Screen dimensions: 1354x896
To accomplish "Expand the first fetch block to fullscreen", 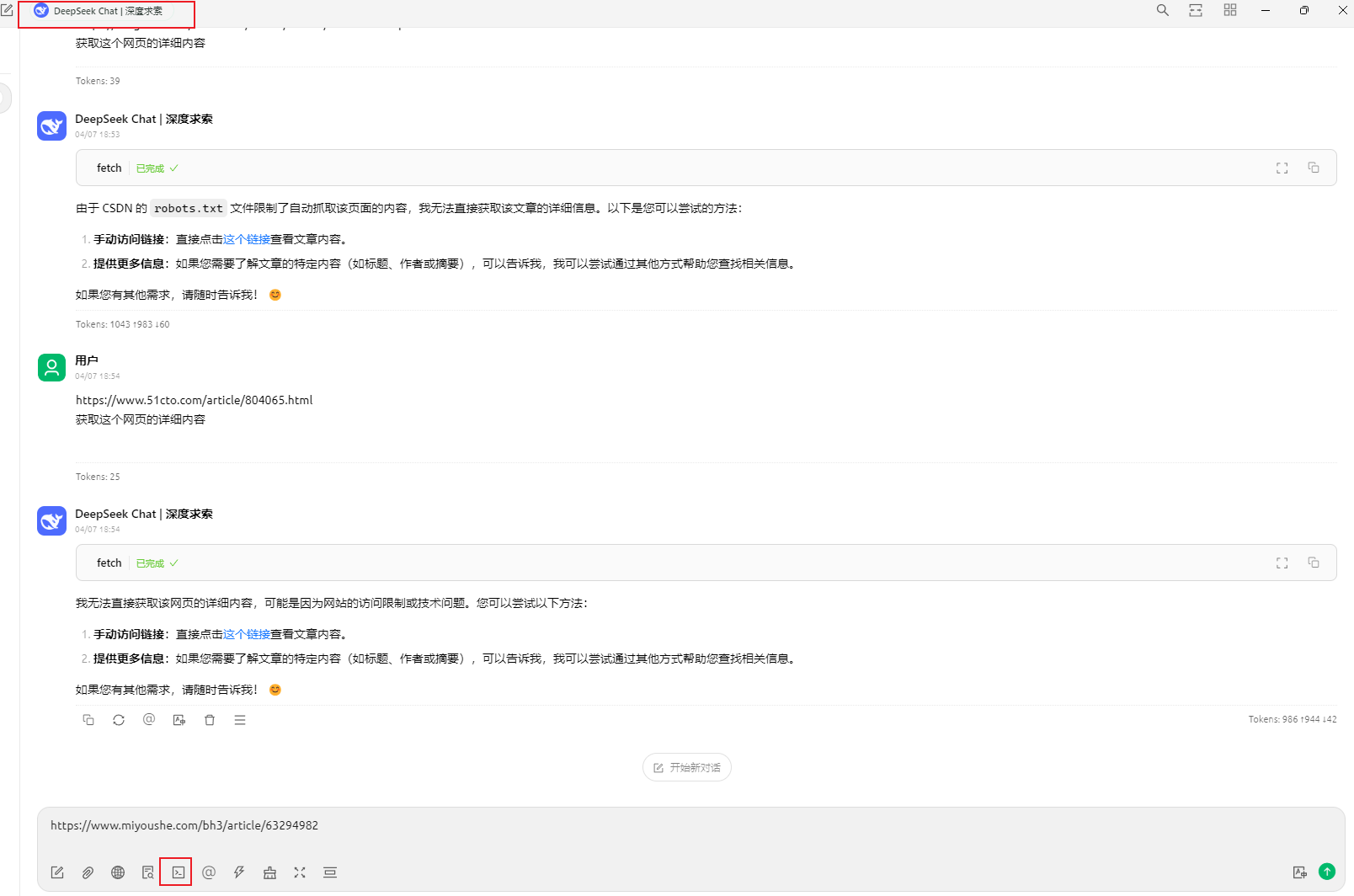I will pyautogui.click(x=1282, y=168).
